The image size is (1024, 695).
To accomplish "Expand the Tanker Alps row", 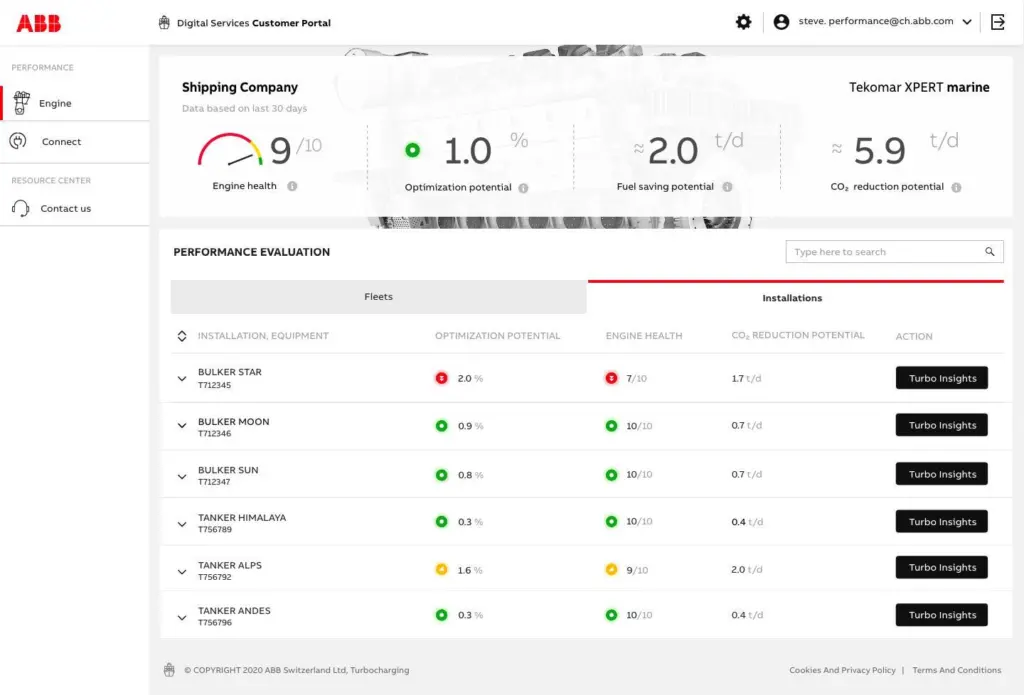I will pyautogui.click(x=182, y=572).
